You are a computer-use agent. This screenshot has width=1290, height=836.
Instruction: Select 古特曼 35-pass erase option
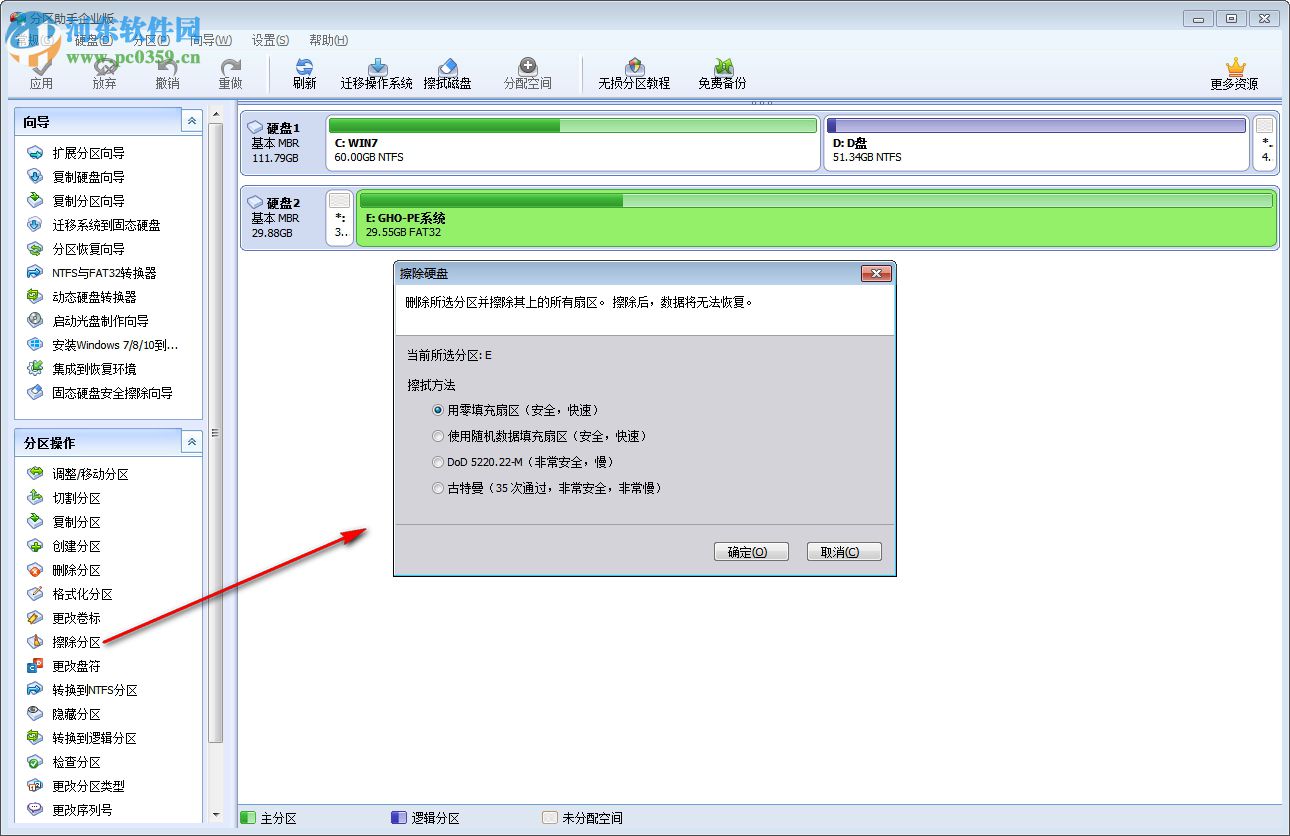click(x=437, y=488)
